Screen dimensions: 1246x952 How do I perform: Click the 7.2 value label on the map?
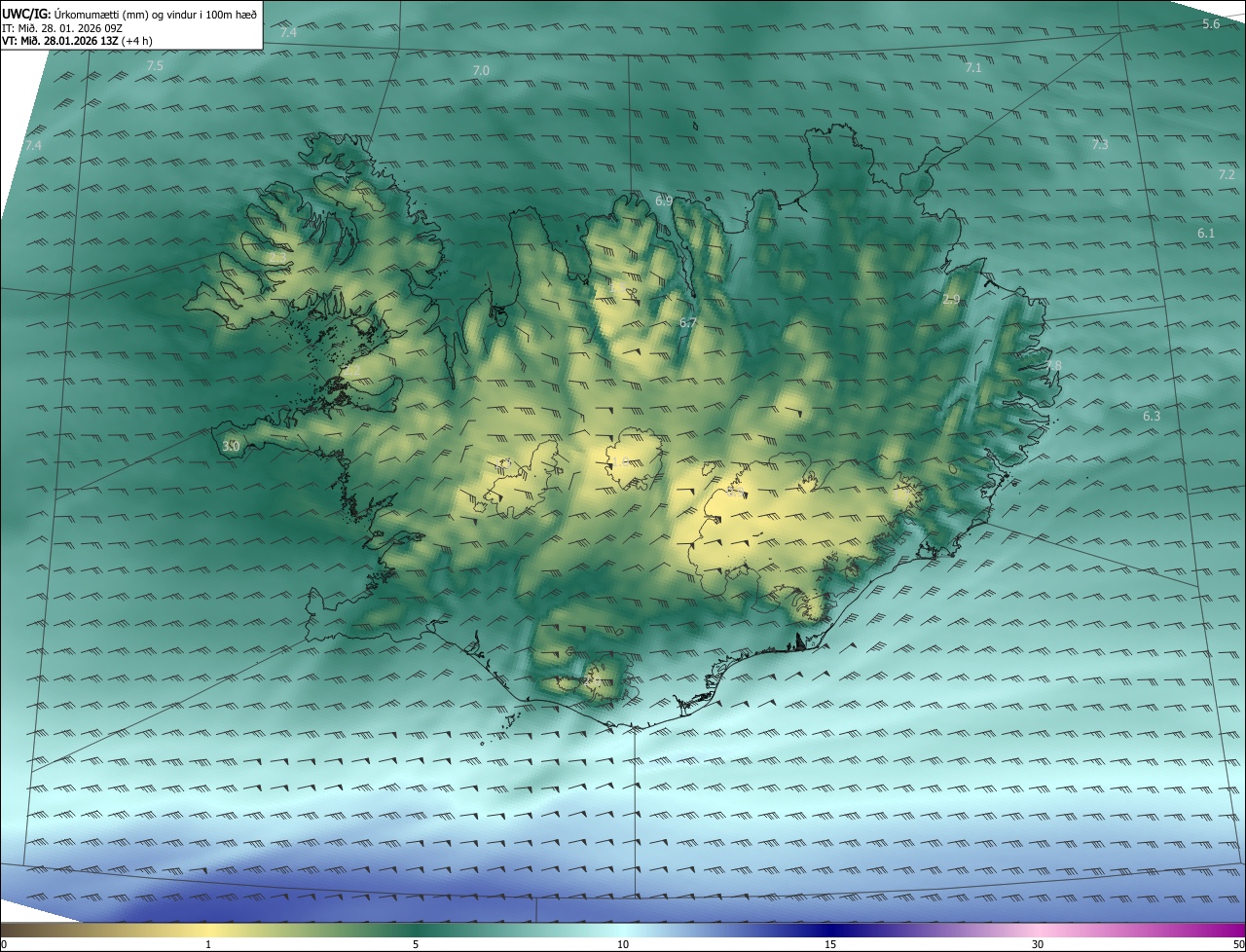click(x=1227, y=175)
